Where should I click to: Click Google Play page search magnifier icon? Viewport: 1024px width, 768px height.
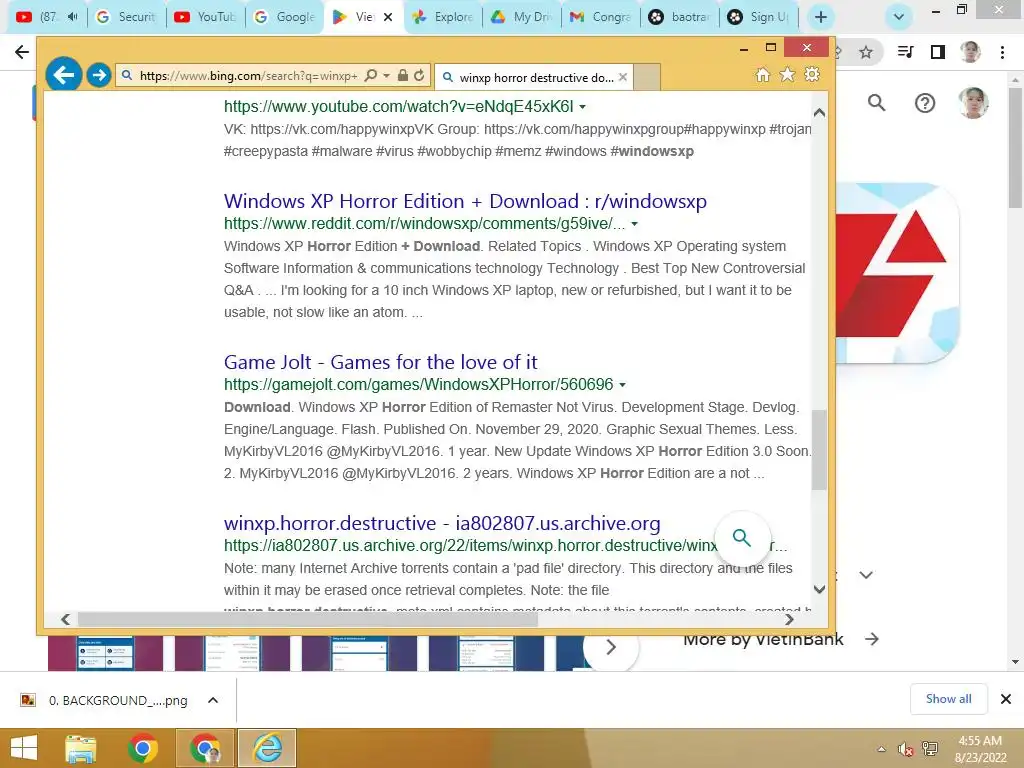tap(876, 103)
